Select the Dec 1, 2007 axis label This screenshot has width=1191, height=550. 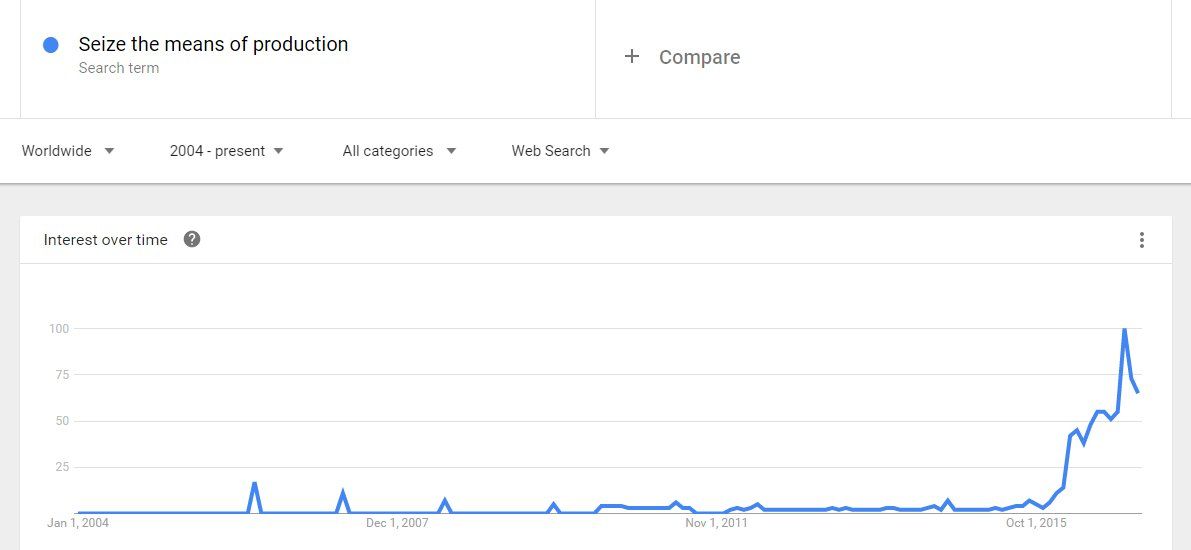coord(397,523)
